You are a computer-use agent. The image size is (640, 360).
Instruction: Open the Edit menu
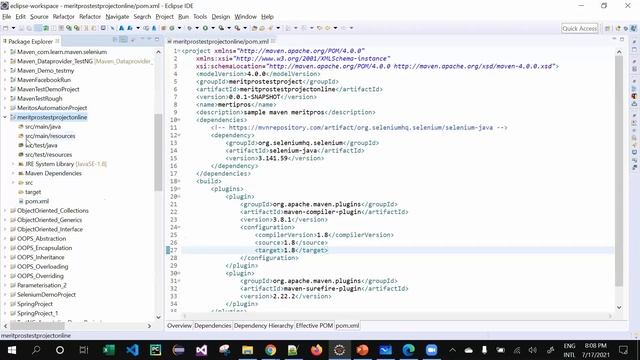tap(20, 17)
